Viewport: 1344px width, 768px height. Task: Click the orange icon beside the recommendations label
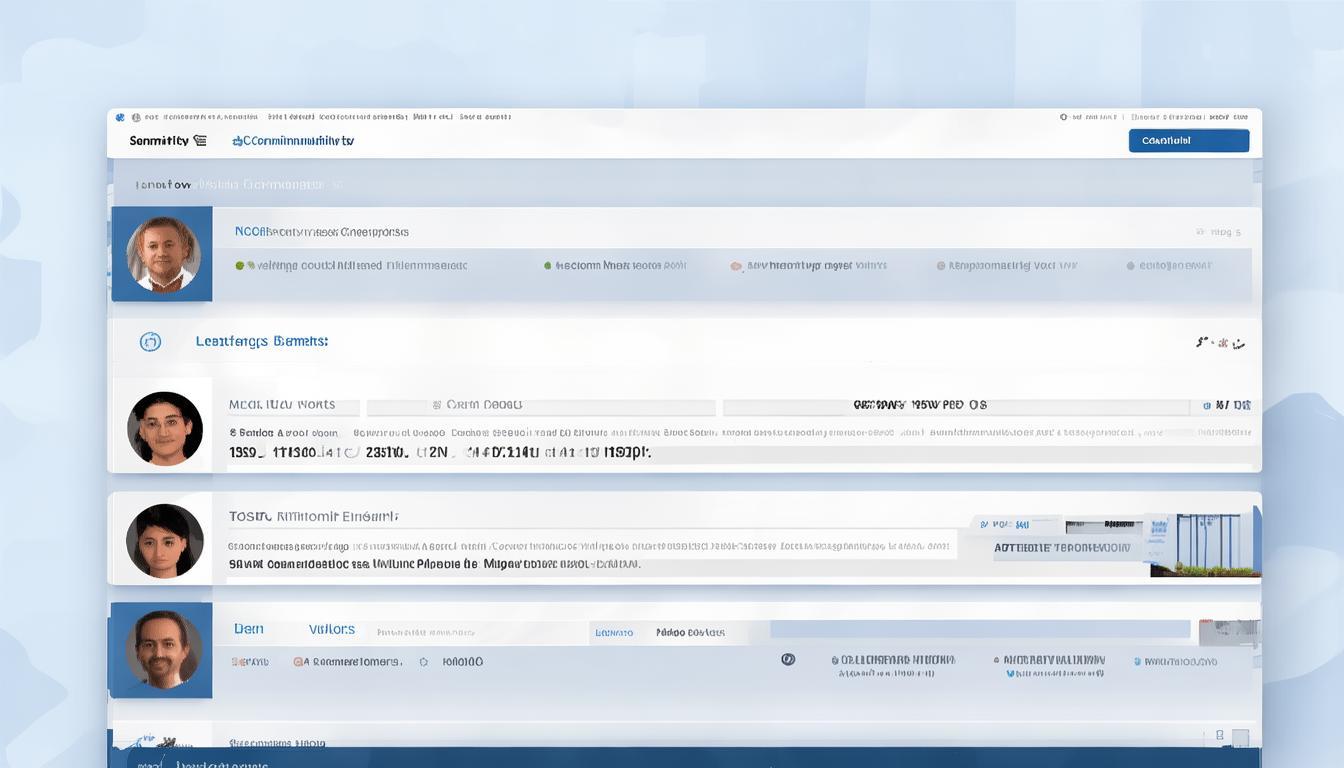tap(298, 662)
